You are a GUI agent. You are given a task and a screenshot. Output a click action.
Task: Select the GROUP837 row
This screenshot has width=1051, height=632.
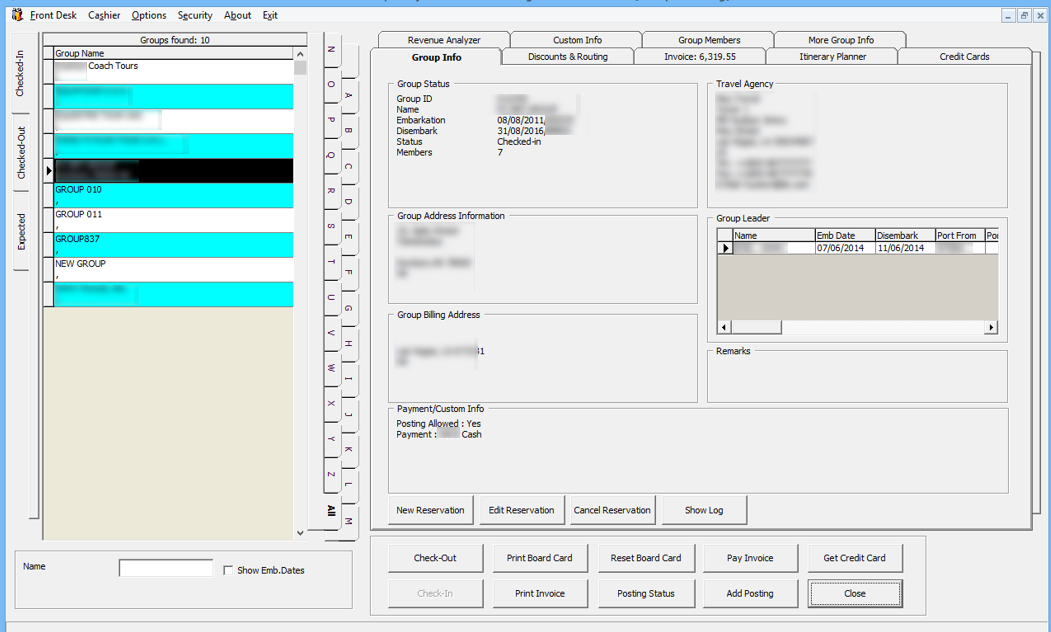(x=173, y=245)
